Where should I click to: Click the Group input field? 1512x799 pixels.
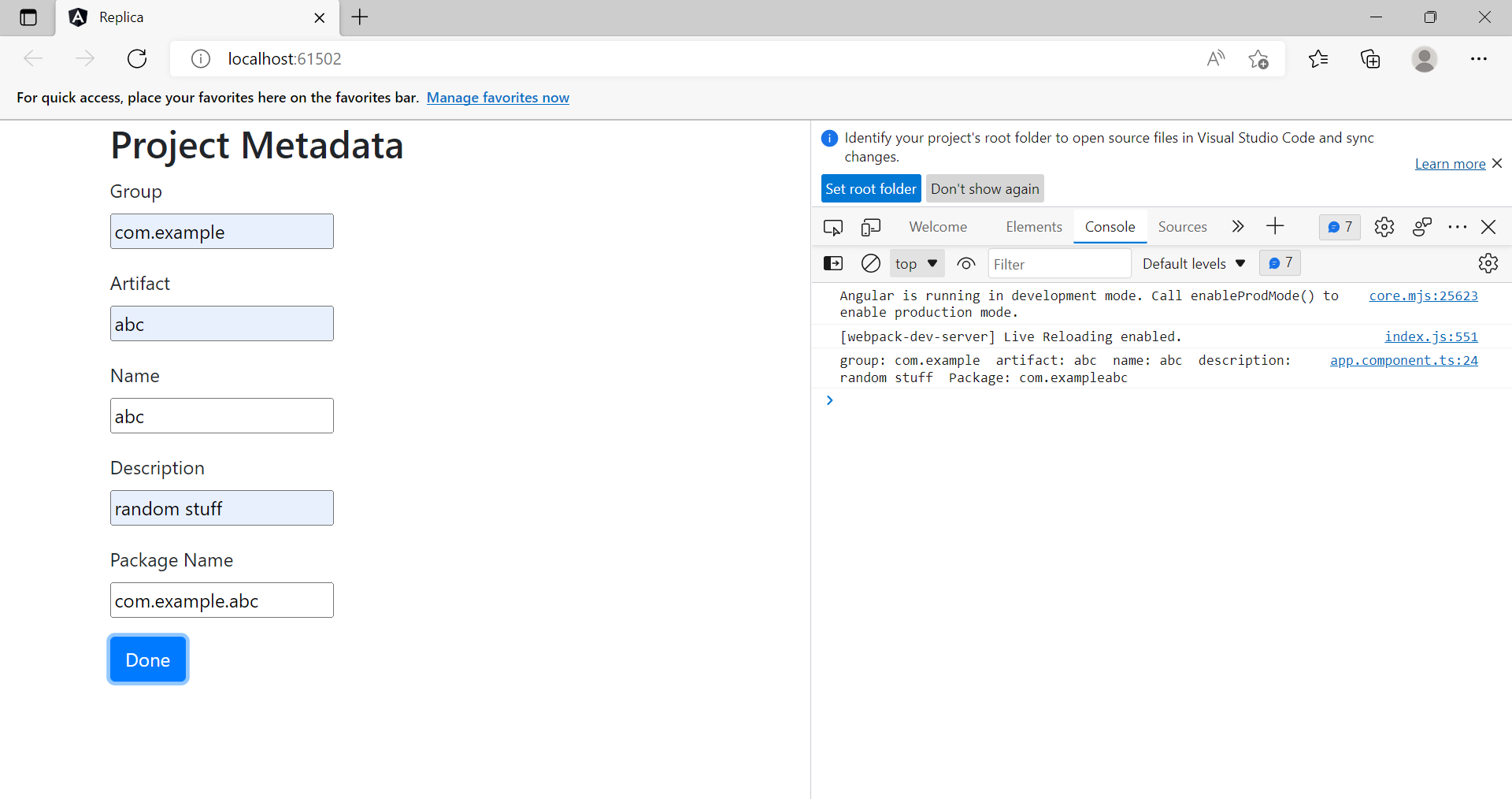click(x=222, y=232)
